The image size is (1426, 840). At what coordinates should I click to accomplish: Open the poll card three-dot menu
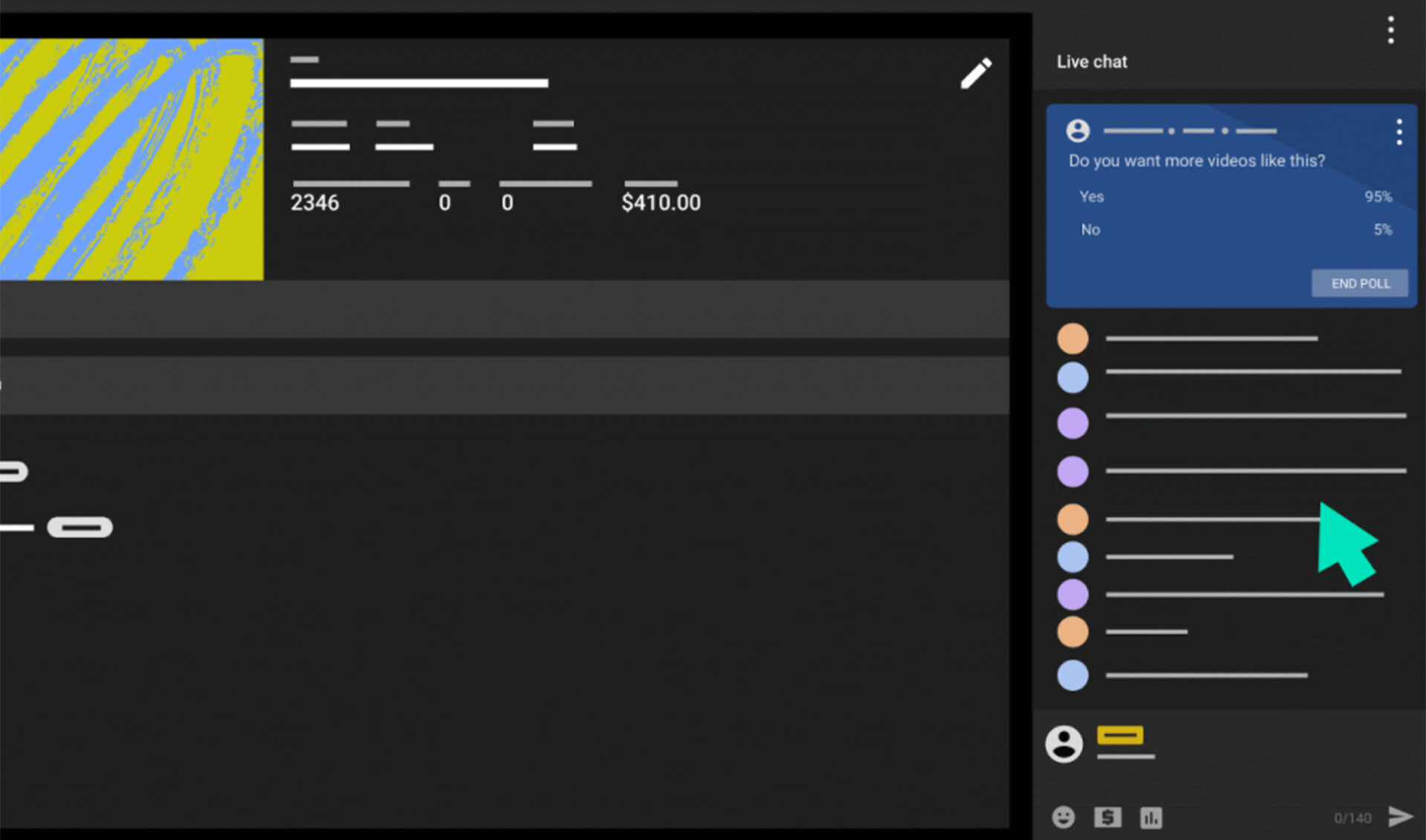1399,132
